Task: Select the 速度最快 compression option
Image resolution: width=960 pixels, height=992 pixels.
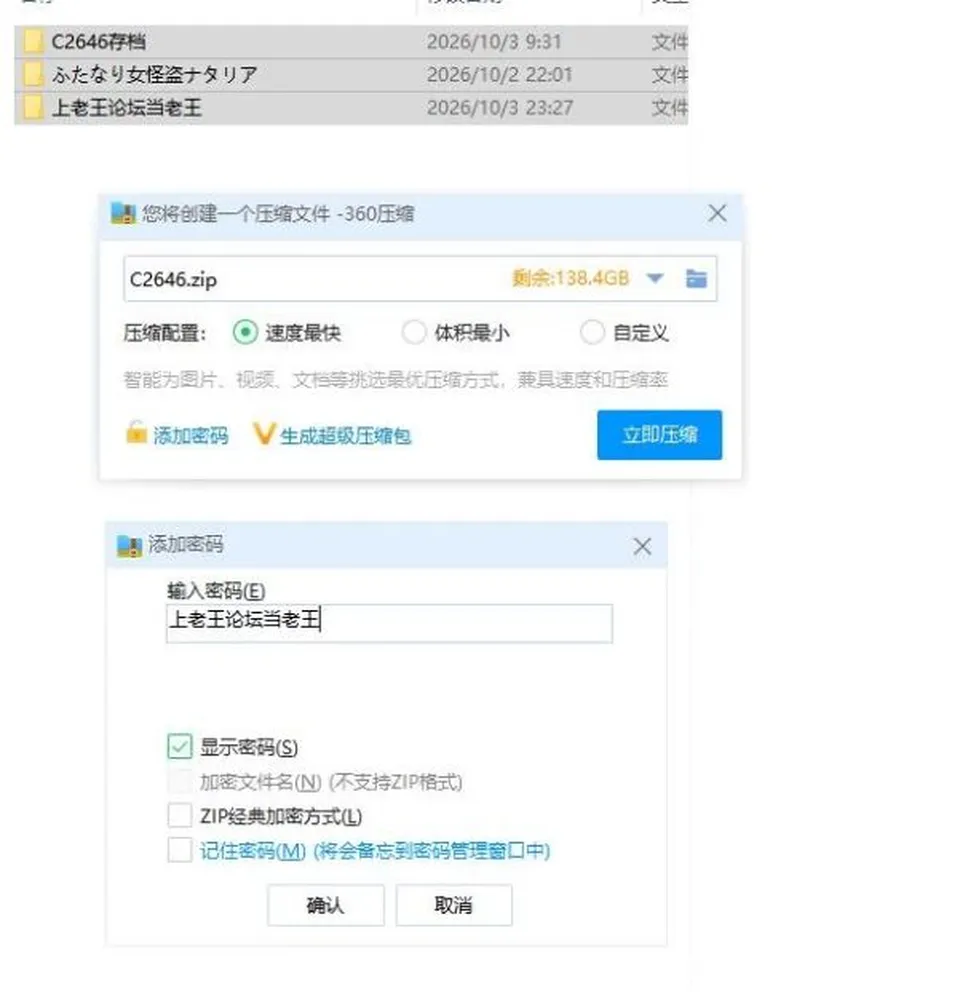Action: (245, 332)
